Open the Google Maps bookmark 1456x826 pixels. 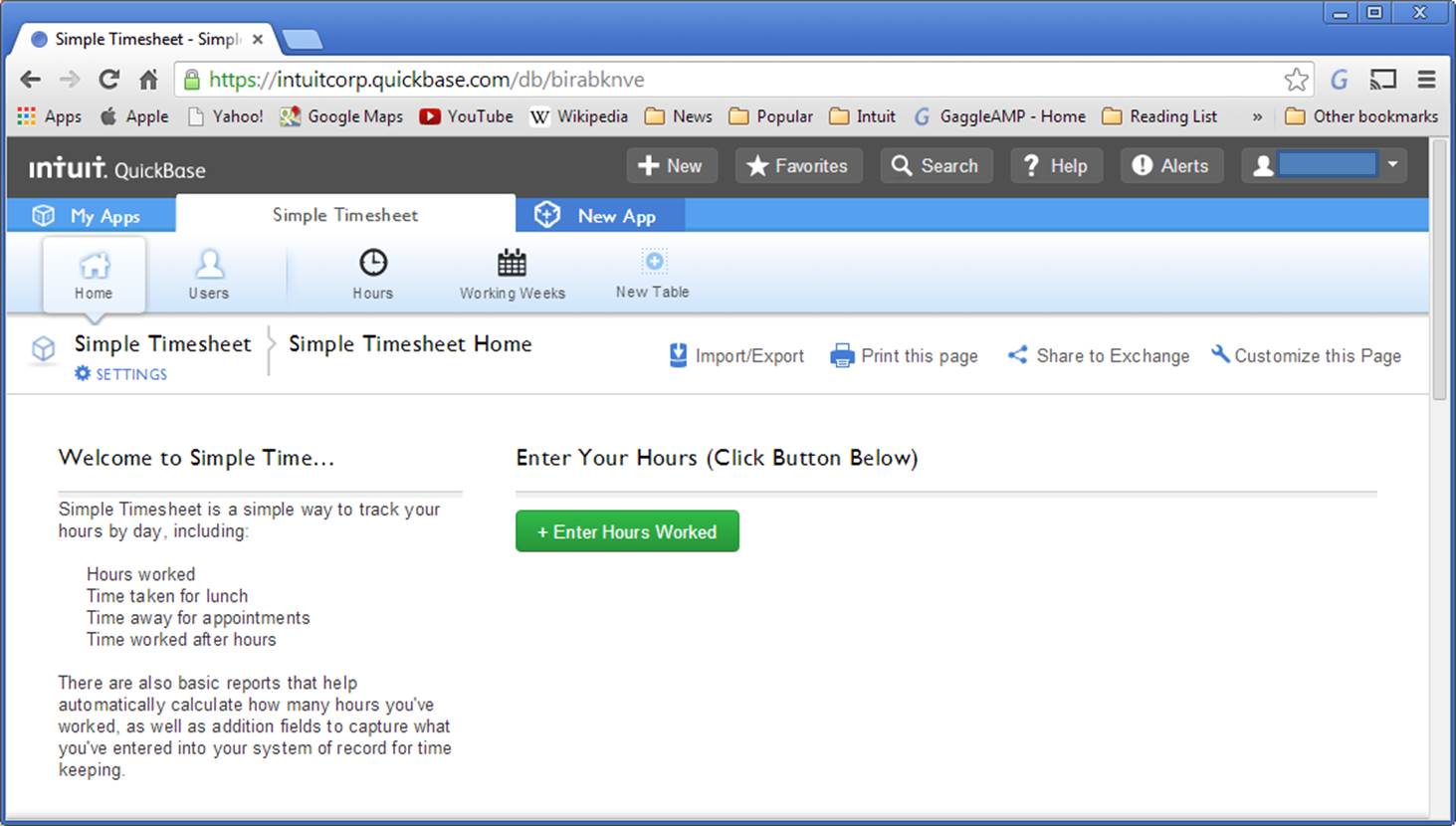pos(341,116)
